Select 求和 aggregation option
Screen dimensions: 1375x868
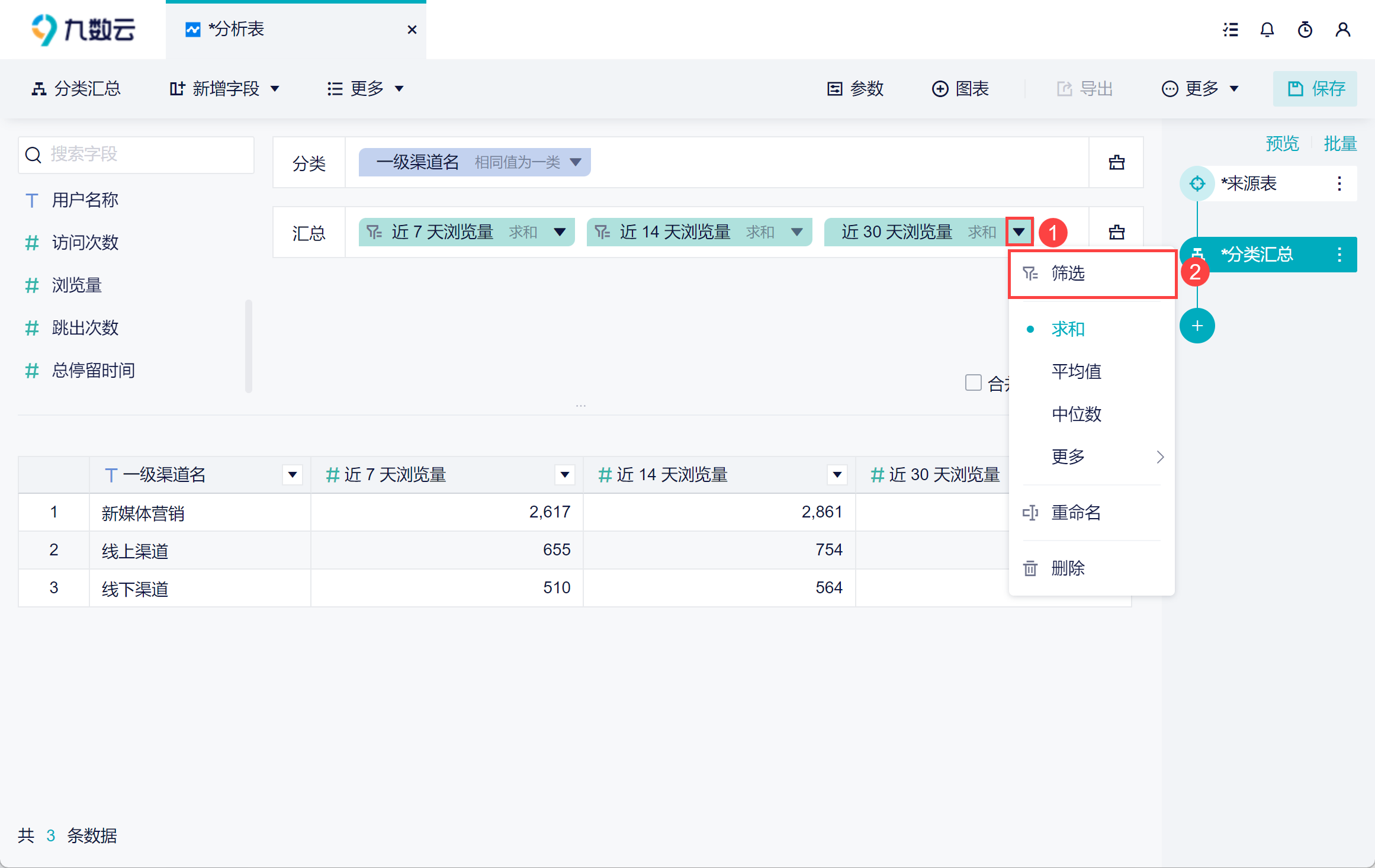pos(1068,329)
